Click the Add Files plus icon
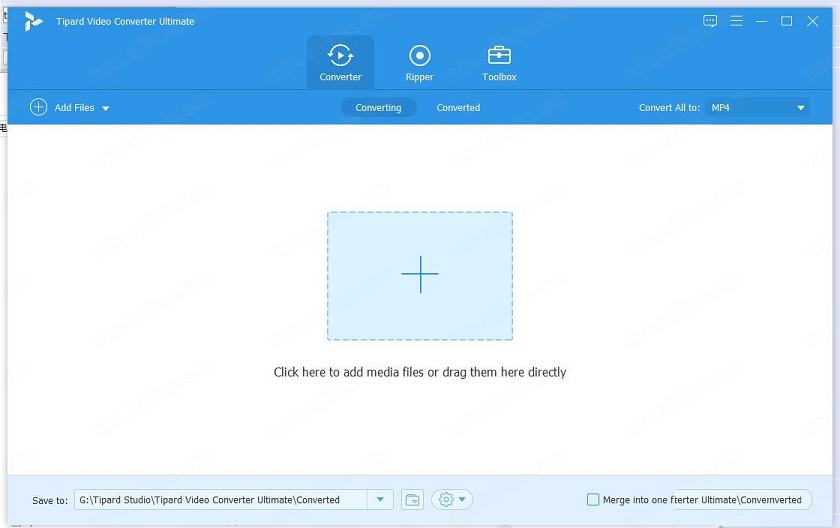Screen dimensions: 840x528 (x=38, y=107)
